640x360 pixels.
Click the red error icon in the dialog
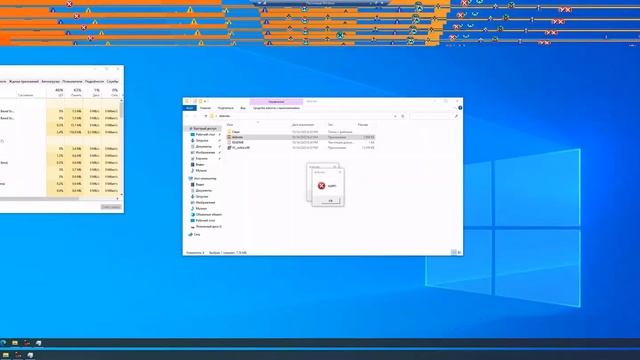(x=321, y=186)
